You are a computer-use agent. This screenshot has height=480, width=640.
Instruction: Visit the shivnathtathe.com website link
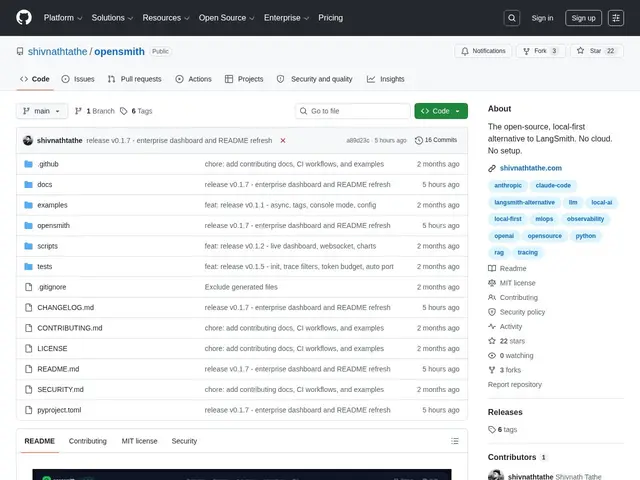531,168
